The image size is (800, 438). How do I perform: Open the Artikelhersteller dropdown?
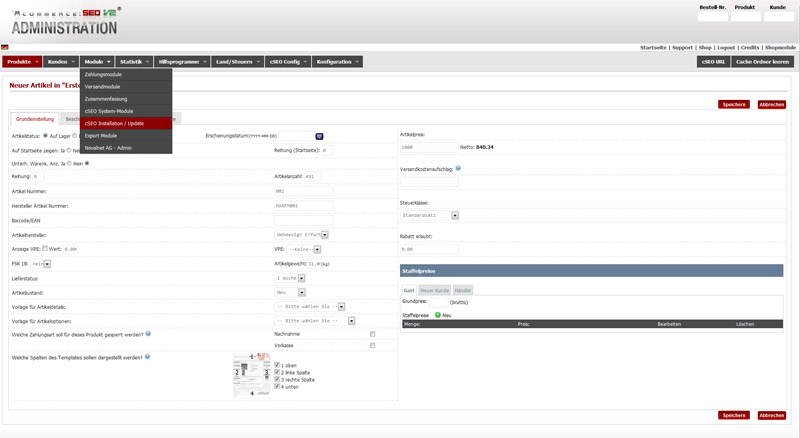click(x=325, y=235)
